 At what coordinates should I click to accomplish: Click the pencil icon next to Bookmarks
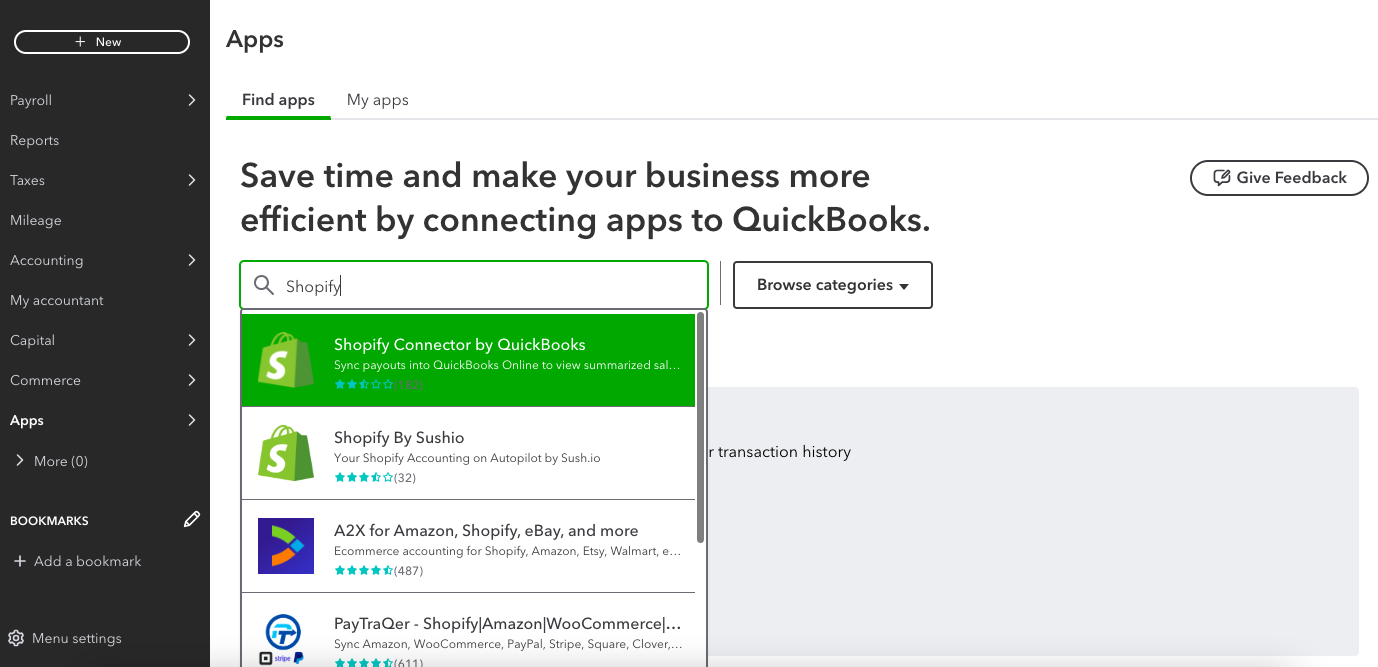pyautogui.click(x=192, y=520)
